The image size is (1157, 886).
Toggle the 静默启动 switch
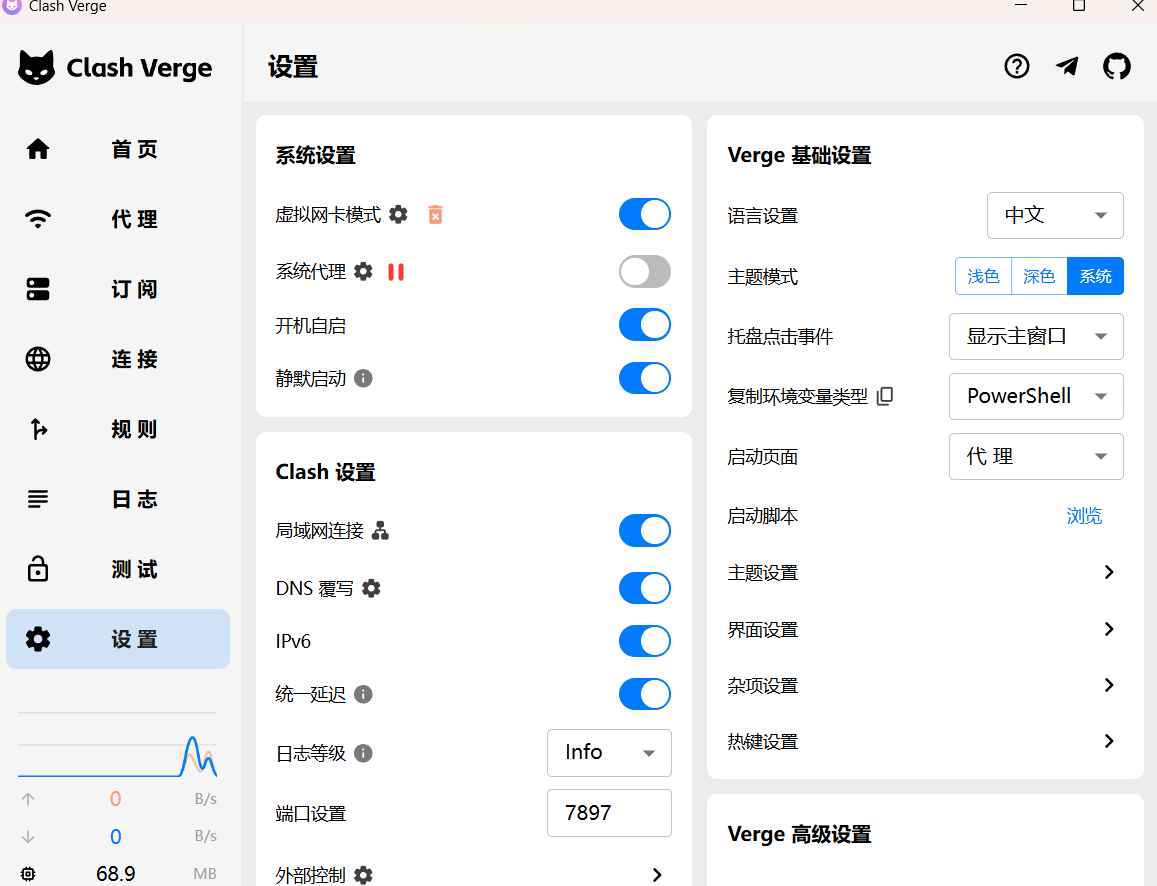tap(645, 378)
